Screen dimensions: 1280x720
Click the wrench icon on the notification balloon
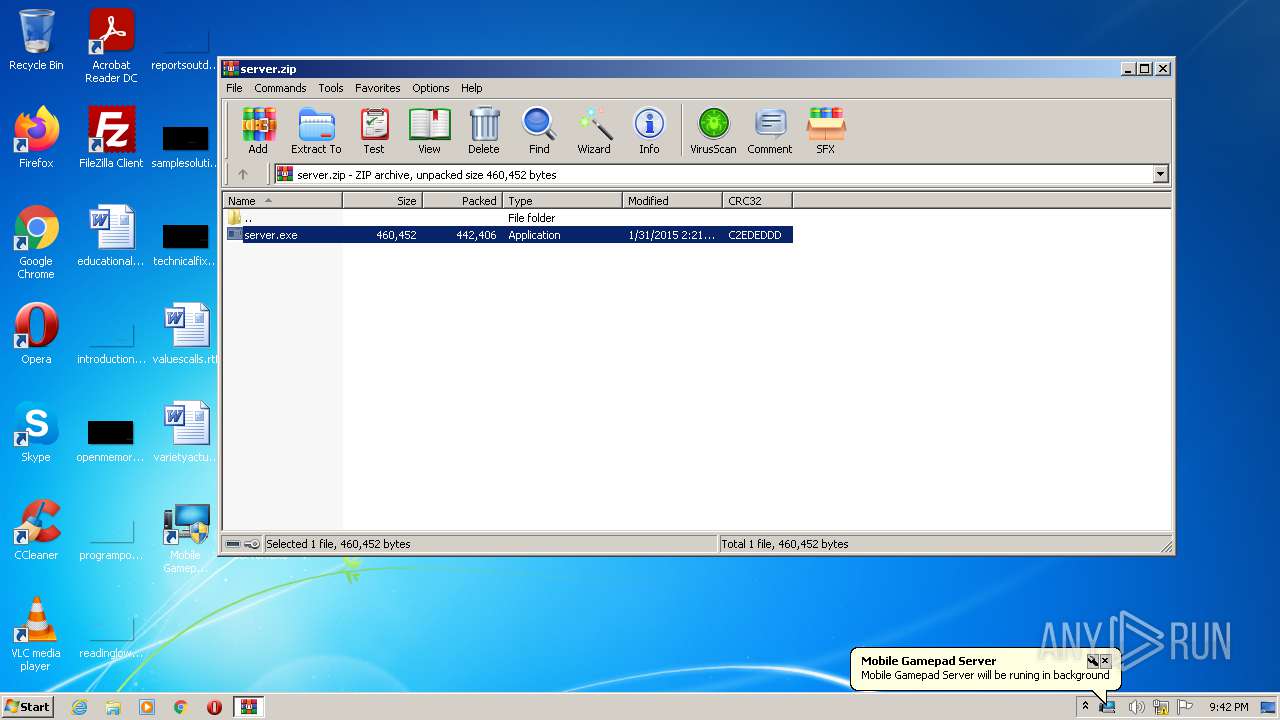(x=1092, y=661)
